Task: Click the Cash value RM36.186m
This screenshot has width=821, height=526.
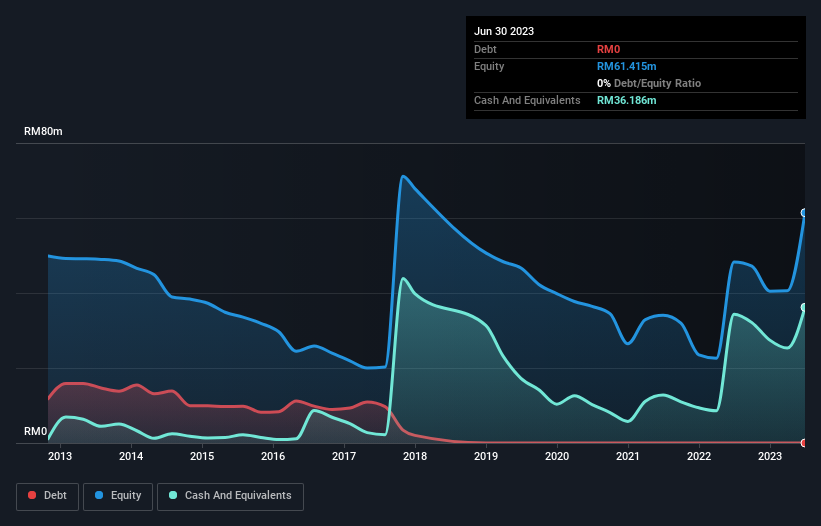Action: tap(626, 100)
